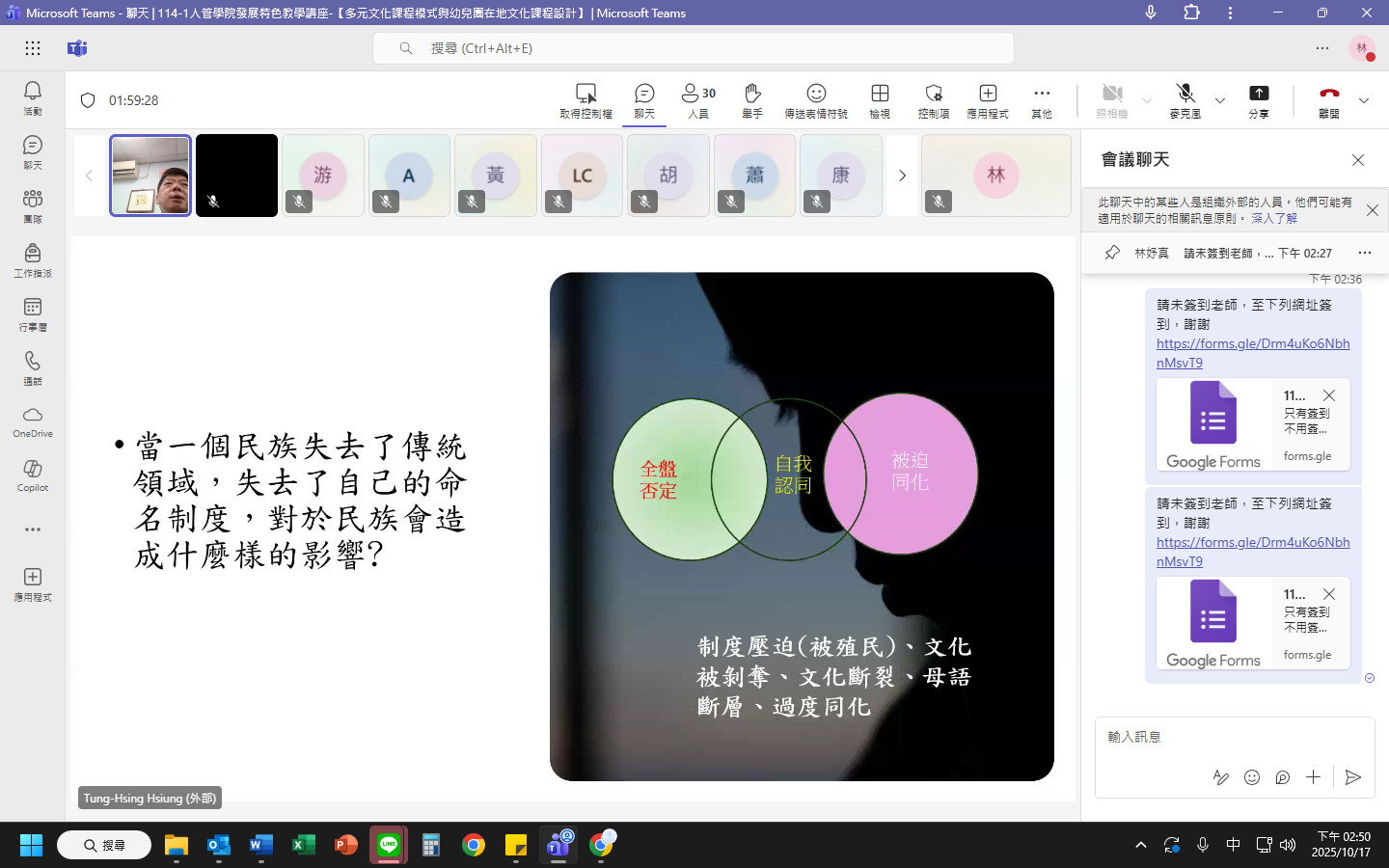Open the View layout menu
Viewport: 1389px width, 868px height.
880,99
